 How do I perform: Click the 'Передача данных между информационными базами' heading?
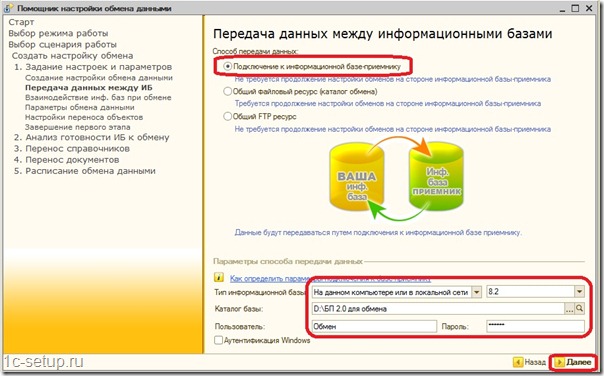(x=383, y=34)
